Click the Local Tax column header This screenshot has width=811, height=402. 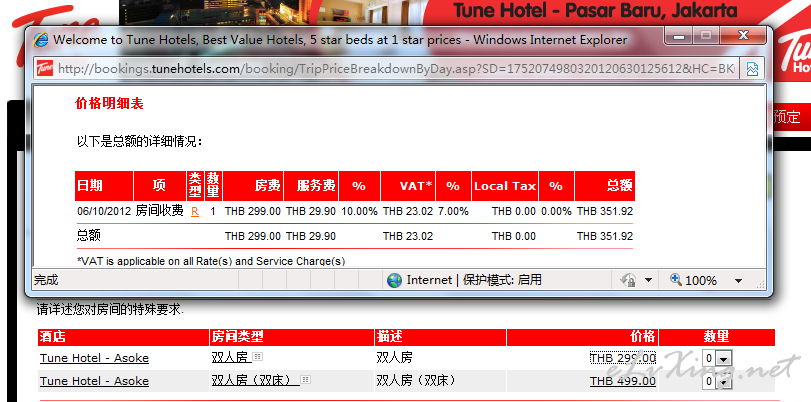(505, 186)
